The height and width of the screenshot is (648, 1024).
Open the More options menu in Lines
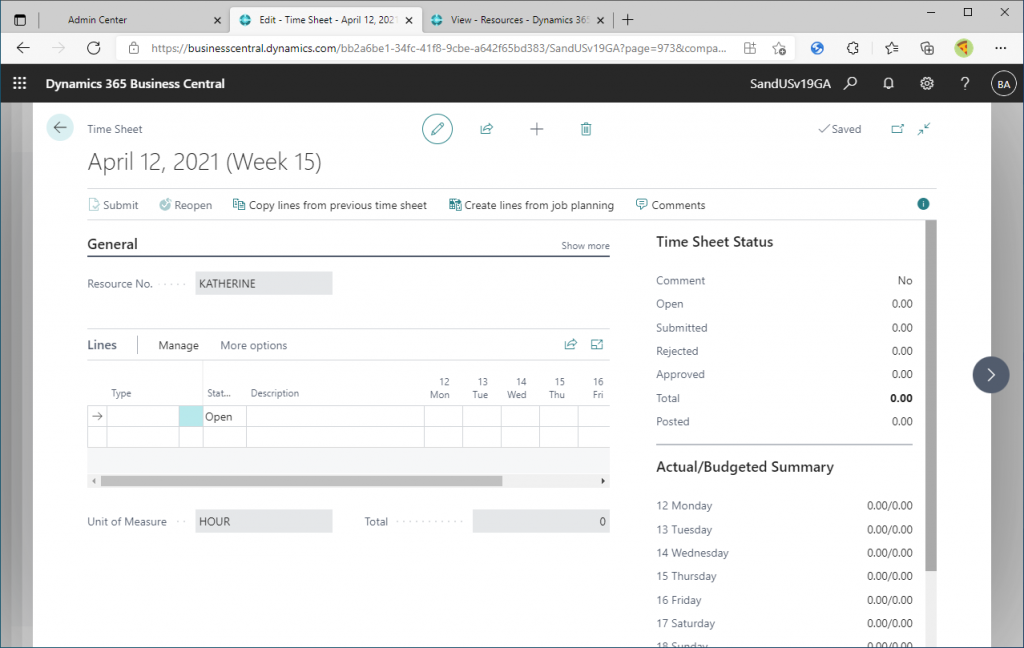click(x=253, y=346)
